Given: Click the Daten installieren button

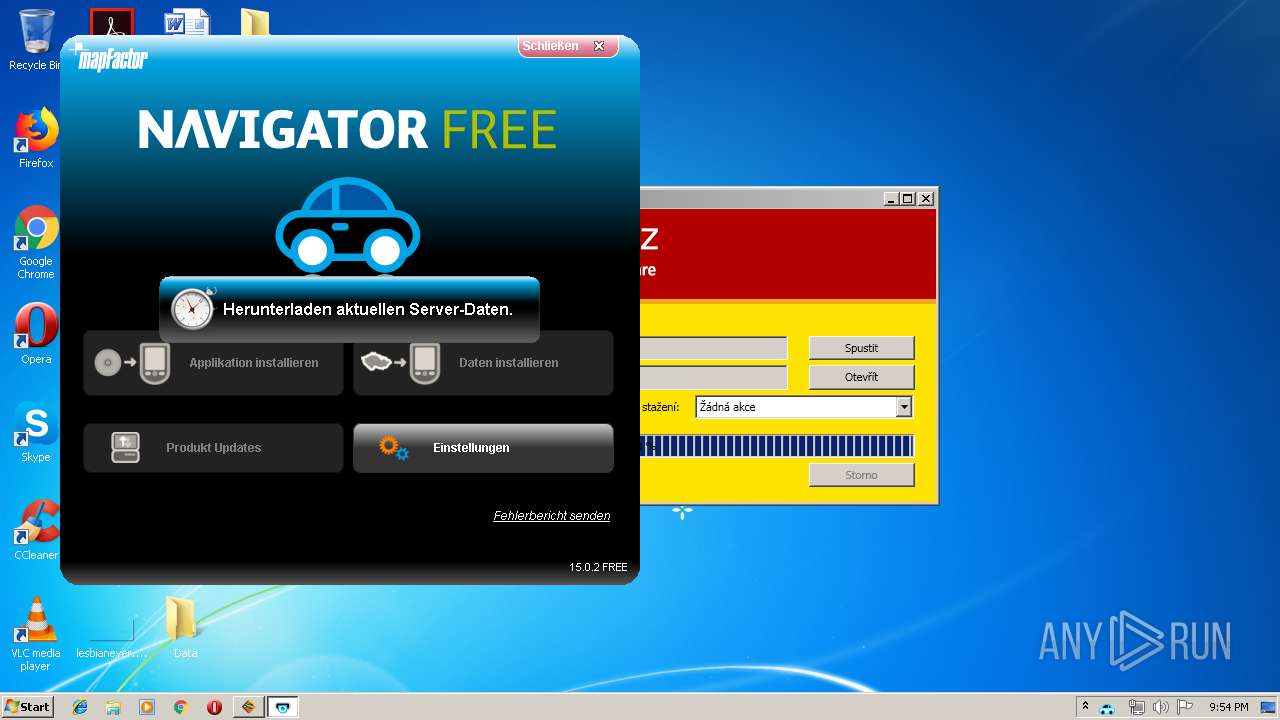Looking at the screenshot, I should click(483, 363).
